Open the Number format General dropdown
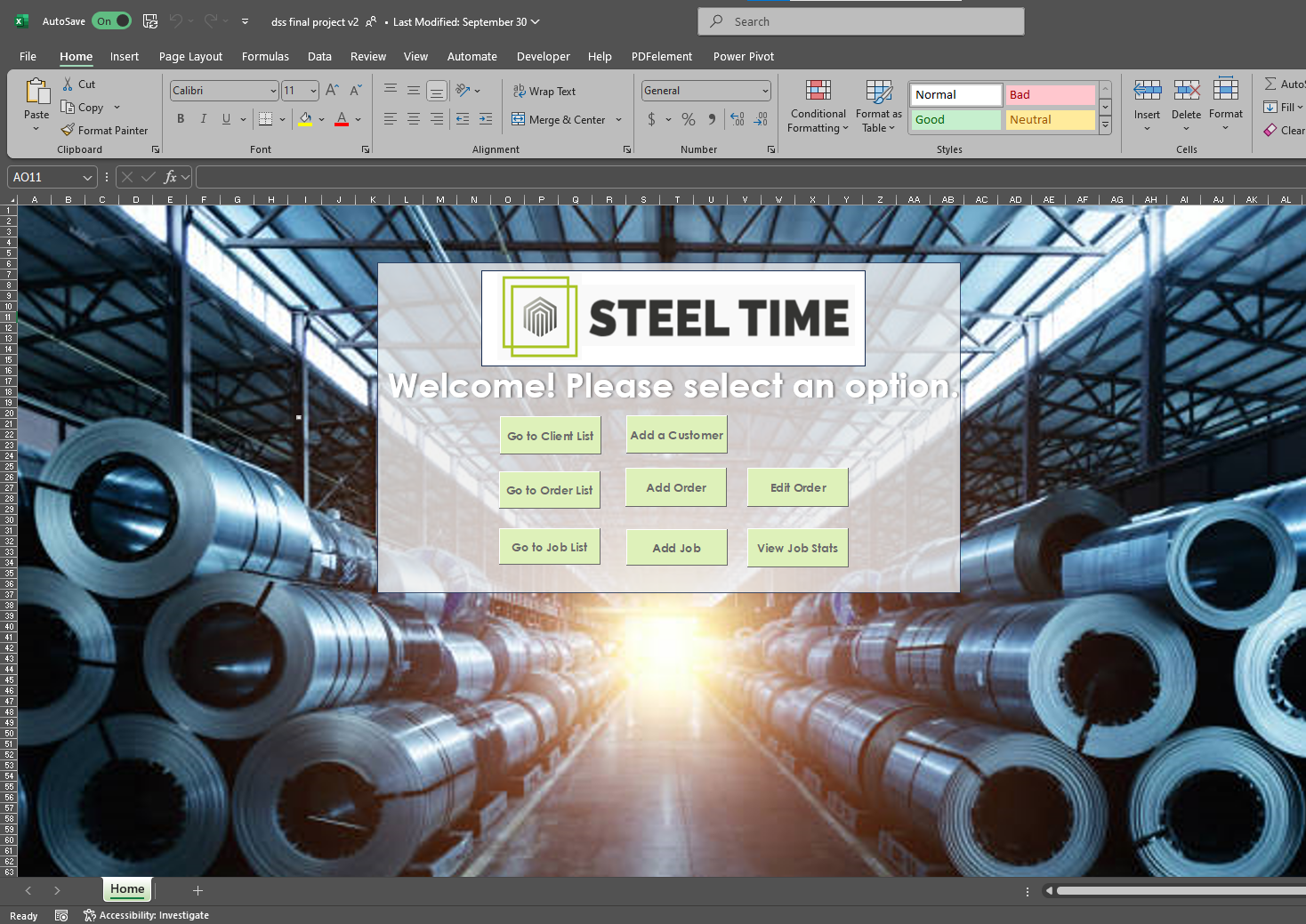This screenshot has width=1306, height=924. tap(765, 91)
